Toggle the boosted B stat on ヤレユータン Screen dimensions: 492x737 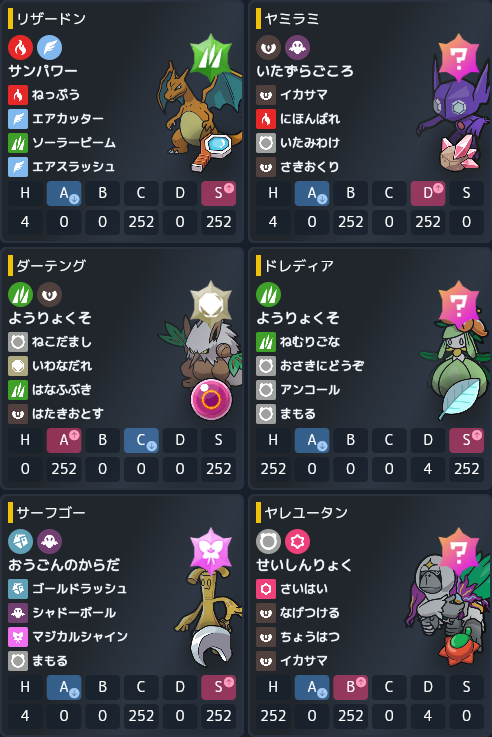(x=351, y=687)
